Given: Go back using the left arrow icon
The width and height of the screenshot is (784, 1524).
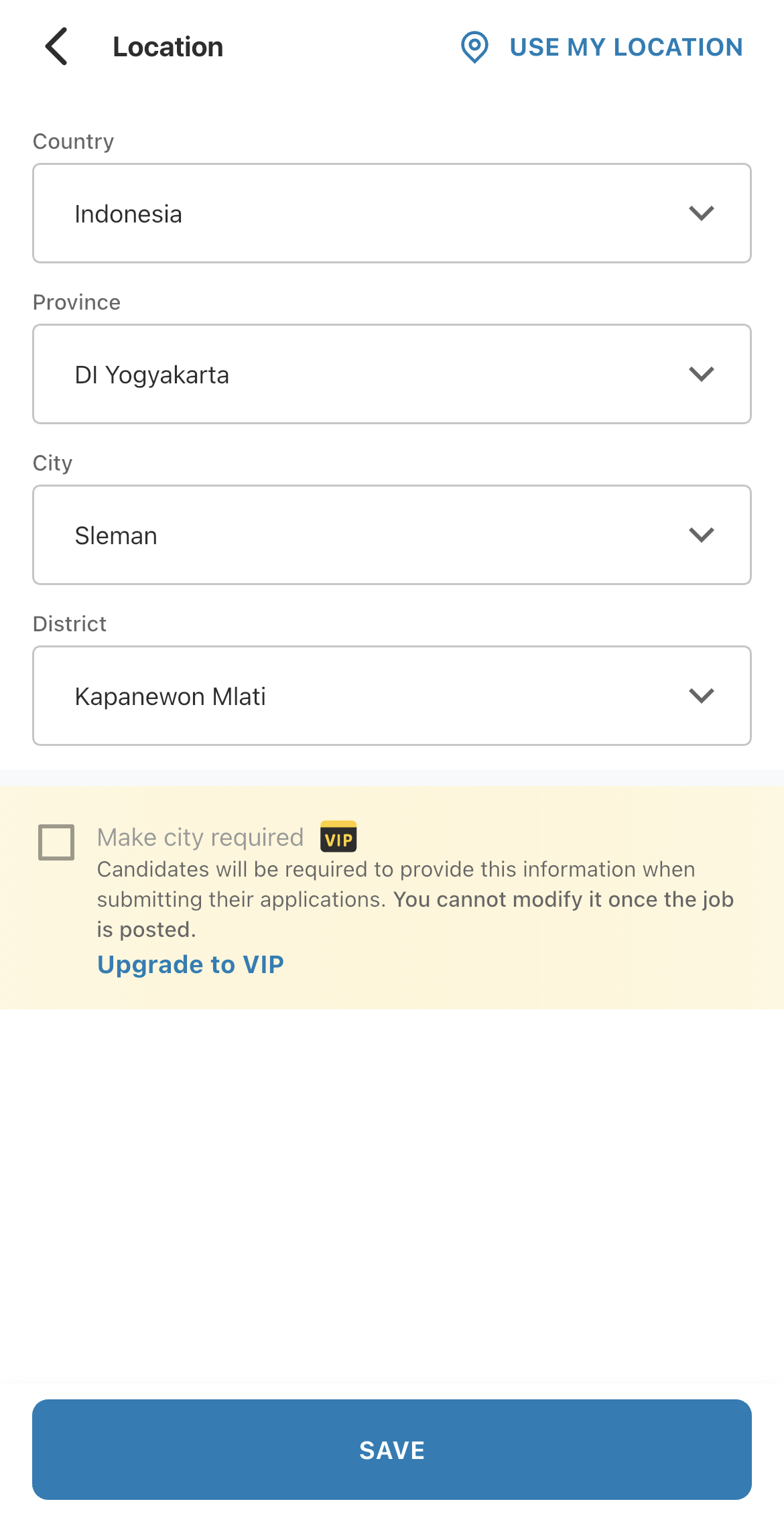Looking at the screenshot, I should [56, 46].
